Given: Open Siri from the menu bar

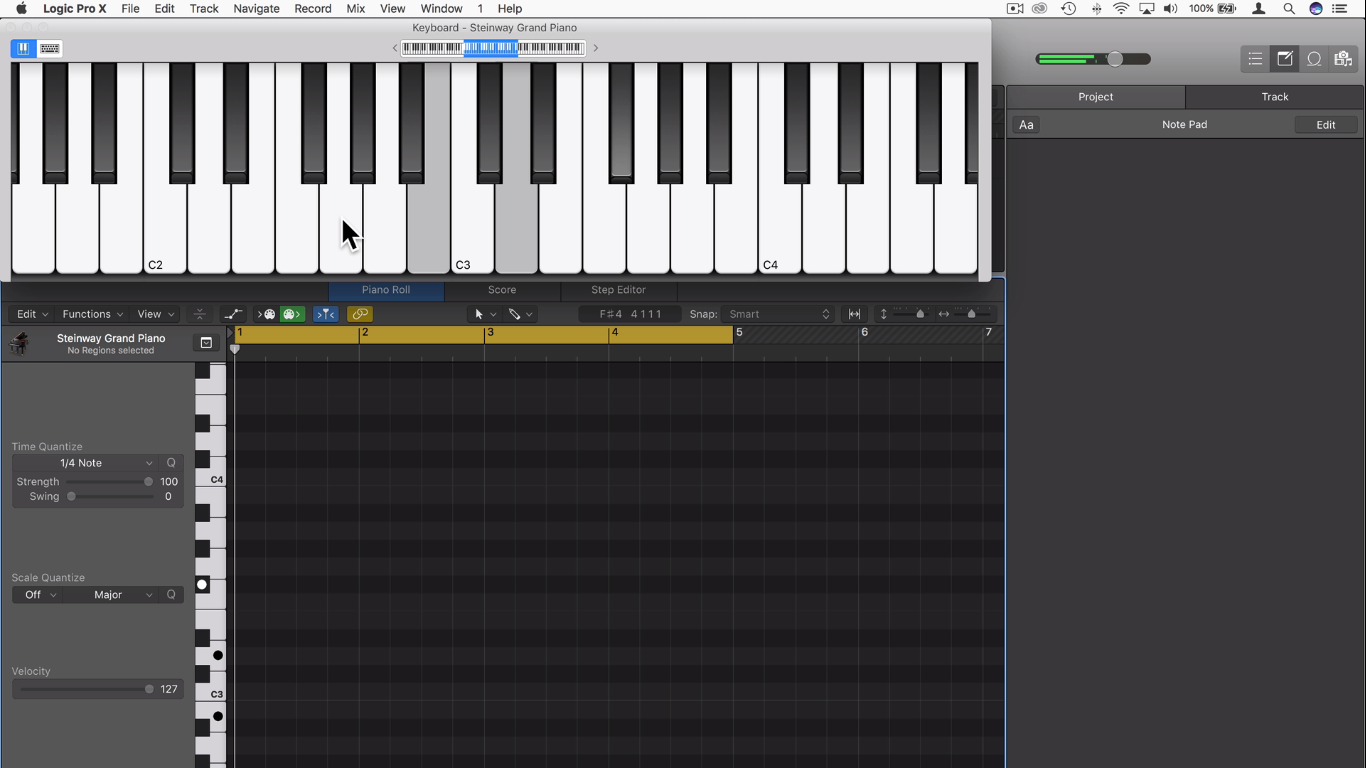Looking at the screenshot, I should [1316, 9].
